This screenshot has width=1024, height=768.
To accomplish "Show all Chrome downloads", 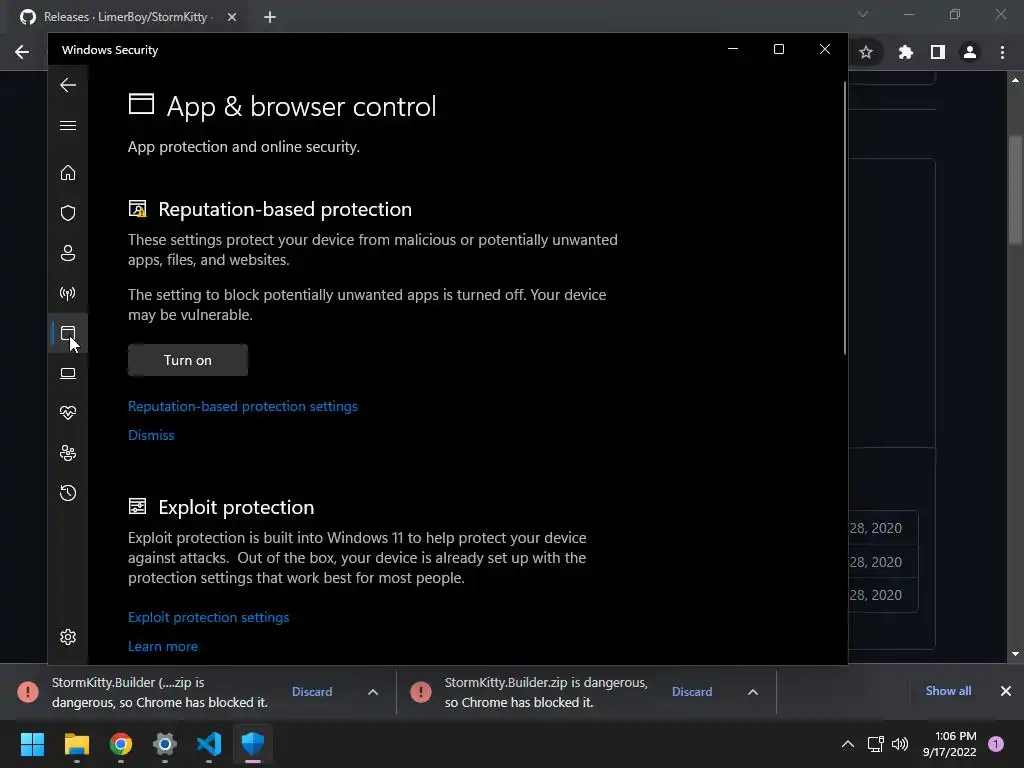I will click(948, 691).
